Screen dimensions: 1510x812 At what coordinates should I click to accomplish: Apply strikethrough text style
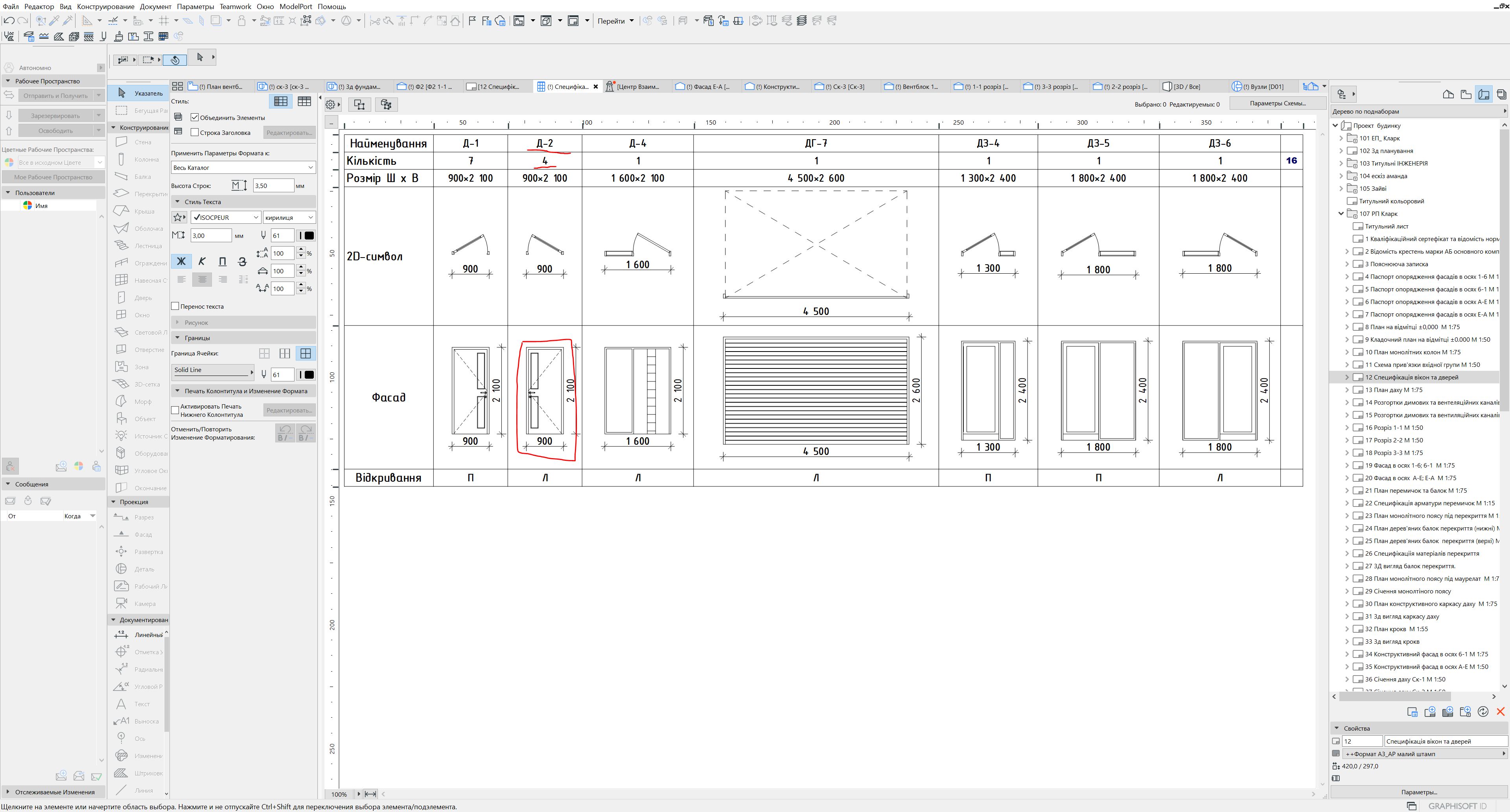coord(242,261)
